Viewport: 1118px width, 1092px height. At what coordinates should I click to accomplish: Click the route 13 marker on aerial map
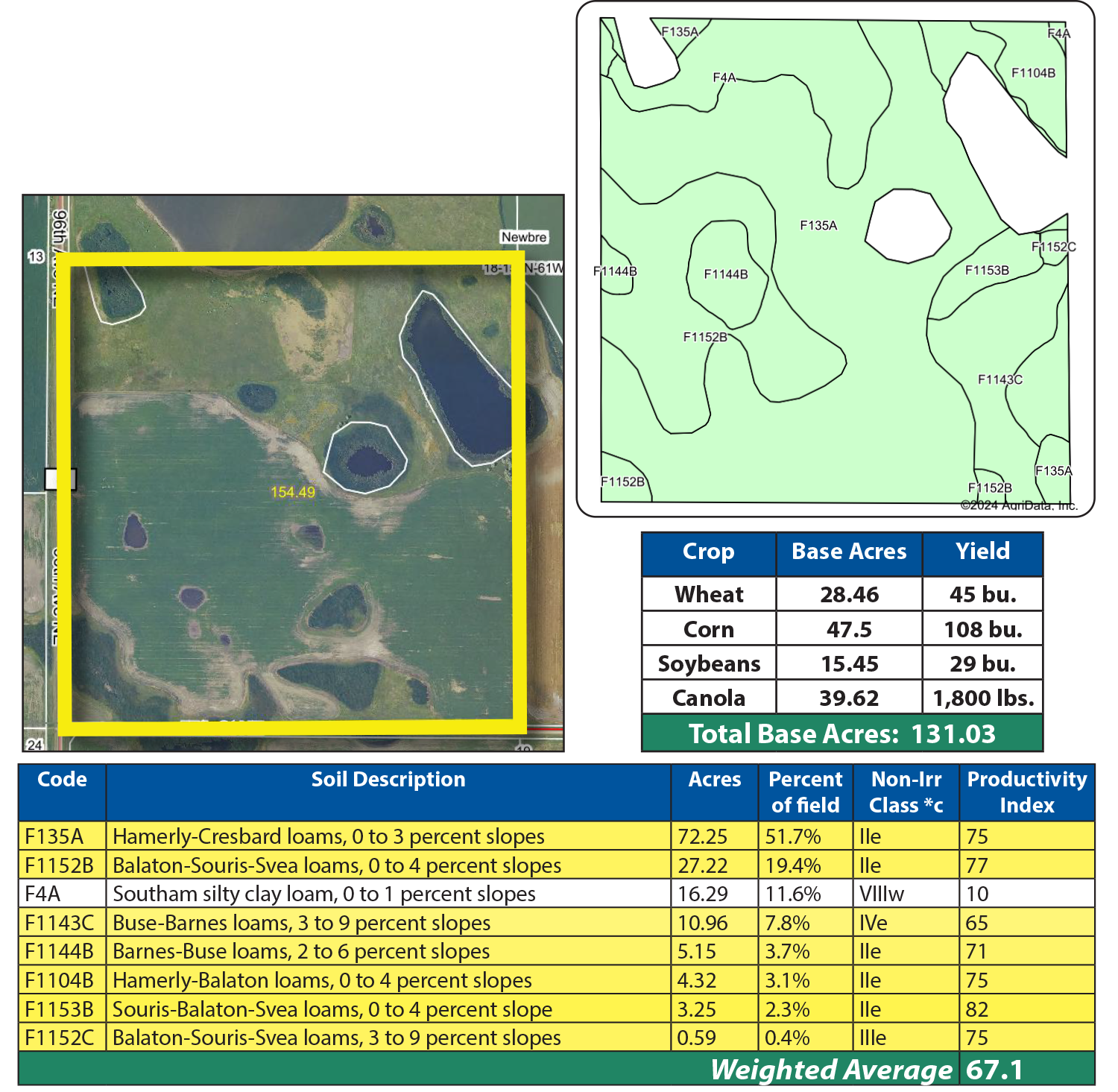(x=36, y=256)
